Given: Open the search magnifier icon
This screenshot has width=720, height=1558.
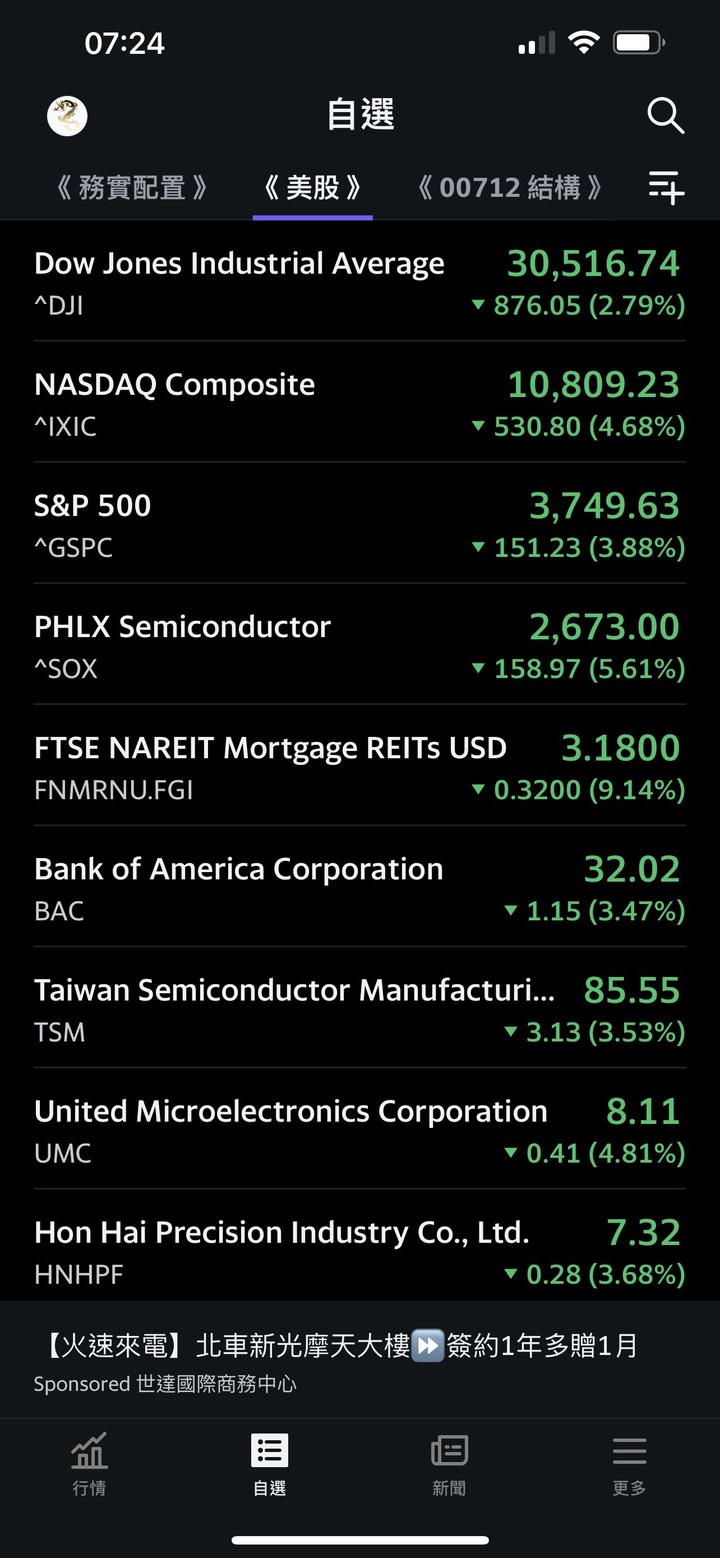Looking at the screenshot, I should pos(665,116).
